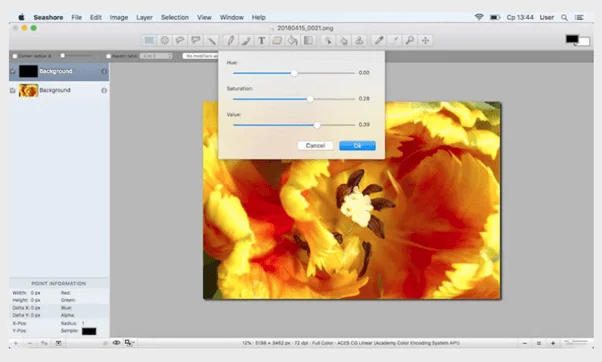Select the Zoom magnifier tool

[x=410, y=40]
